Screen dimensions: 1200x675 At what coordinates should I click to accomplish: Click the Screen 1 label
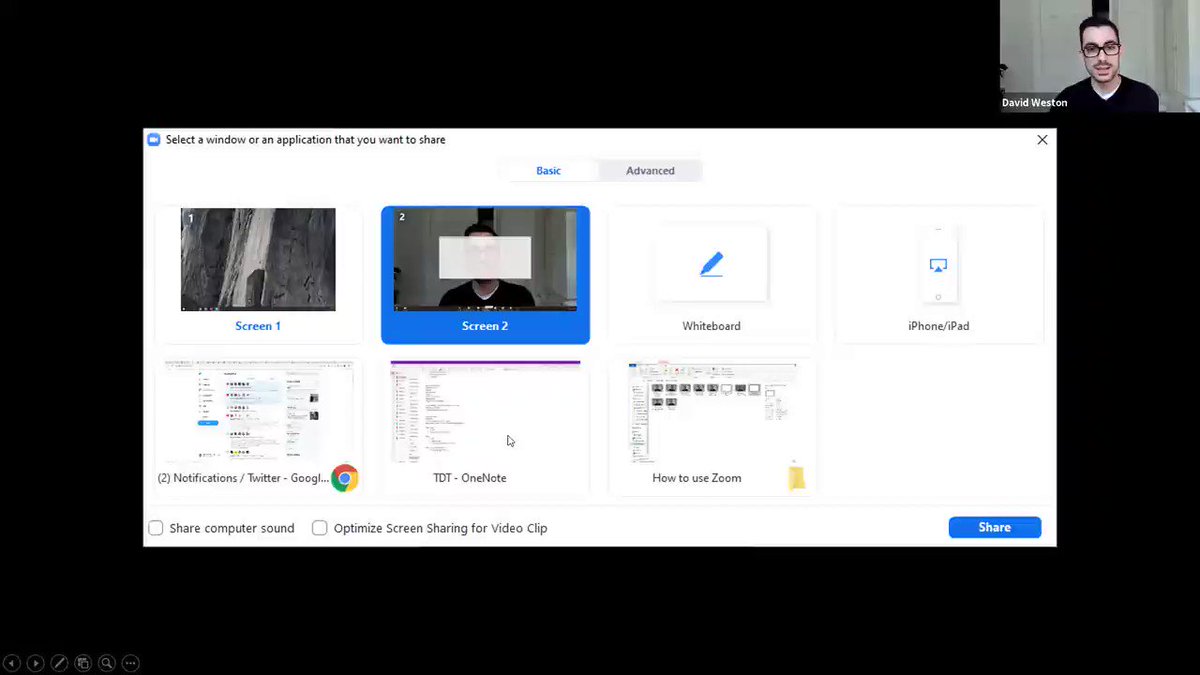258,326
